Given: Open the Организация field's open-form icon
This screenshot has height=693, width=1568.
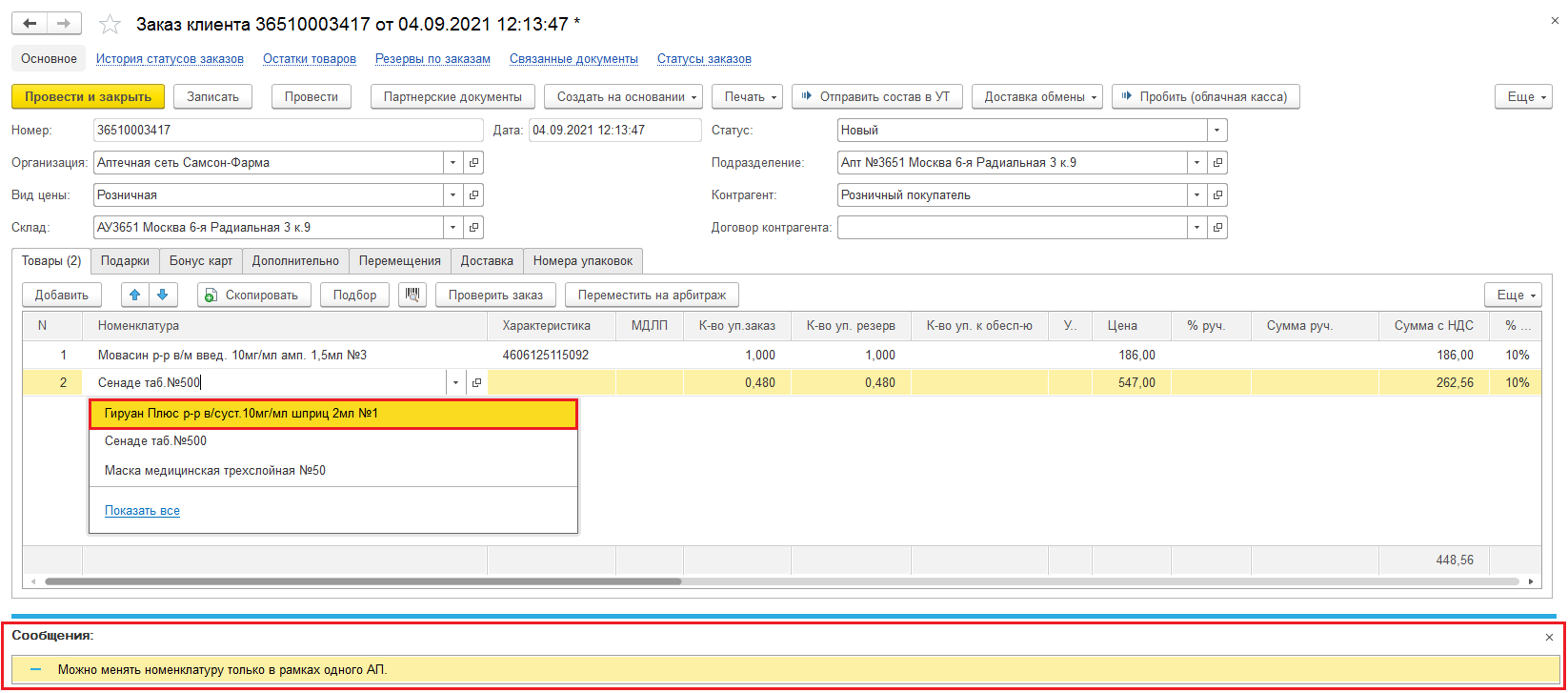Looking at the screenshot, I should 474,163.
